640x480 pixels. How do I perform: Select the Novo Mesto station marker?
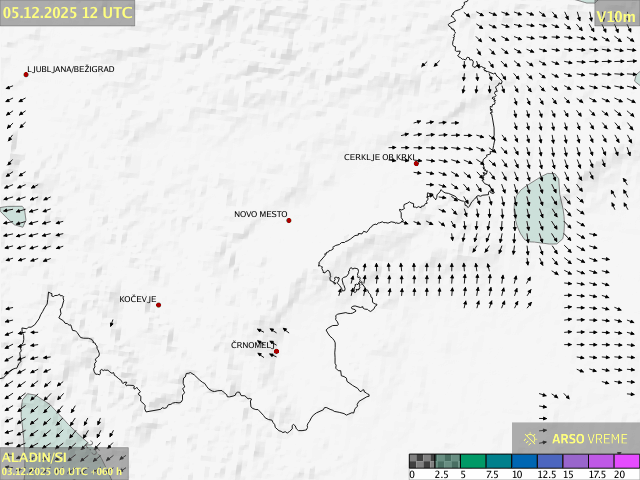pyautogui.click(x=289, y=220)
